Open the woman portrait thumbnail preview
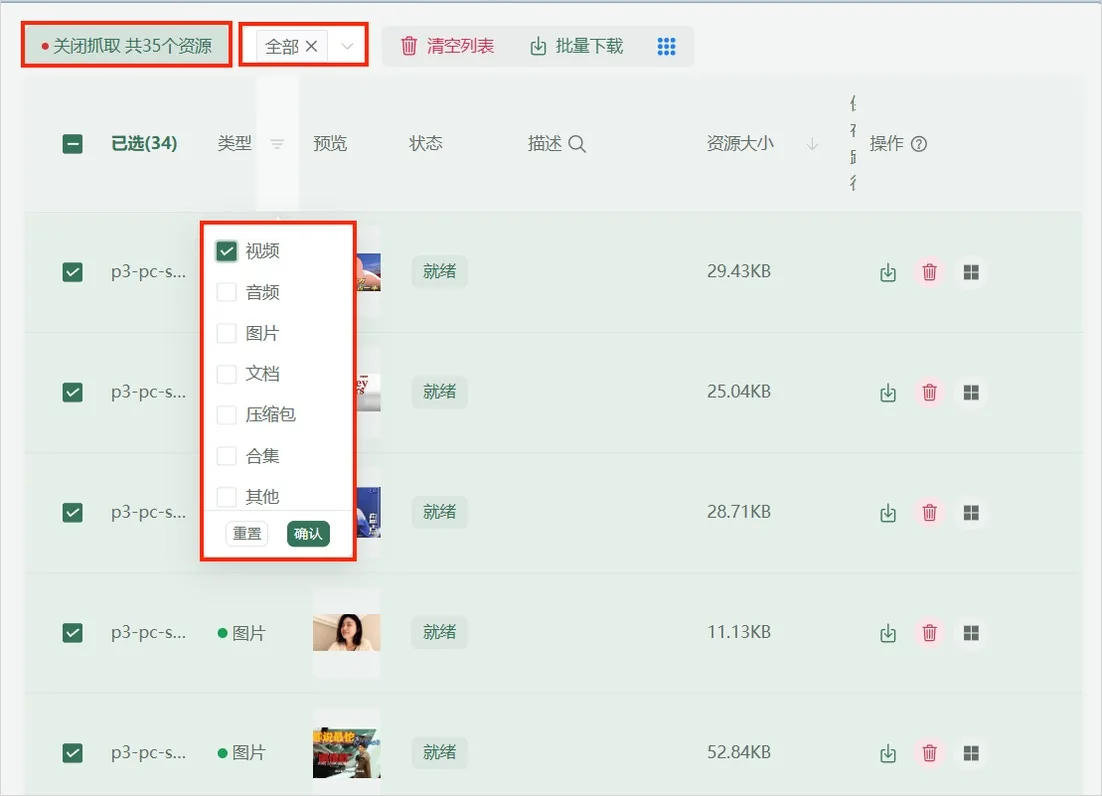 coord(346,632)
